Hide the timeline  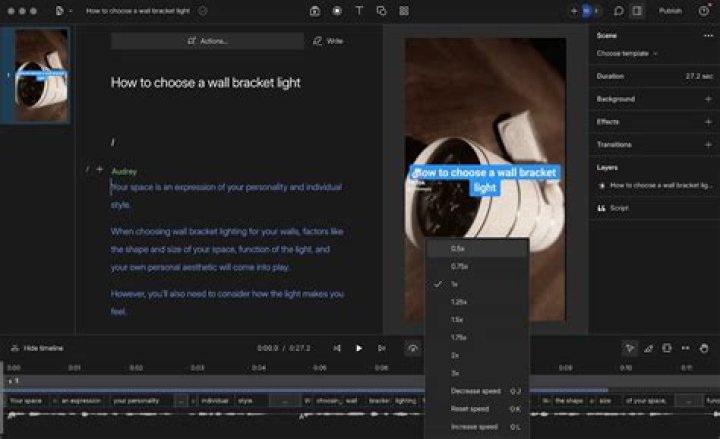37,348
